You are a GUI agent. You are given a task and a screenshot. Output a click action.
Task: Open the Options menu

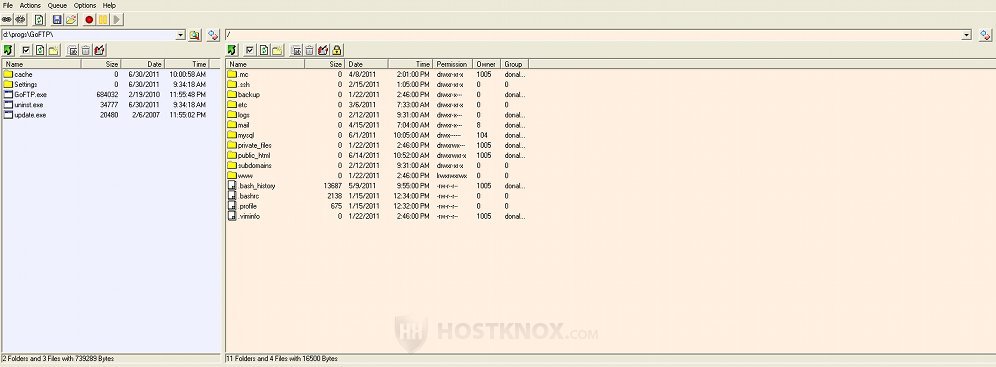84,5
